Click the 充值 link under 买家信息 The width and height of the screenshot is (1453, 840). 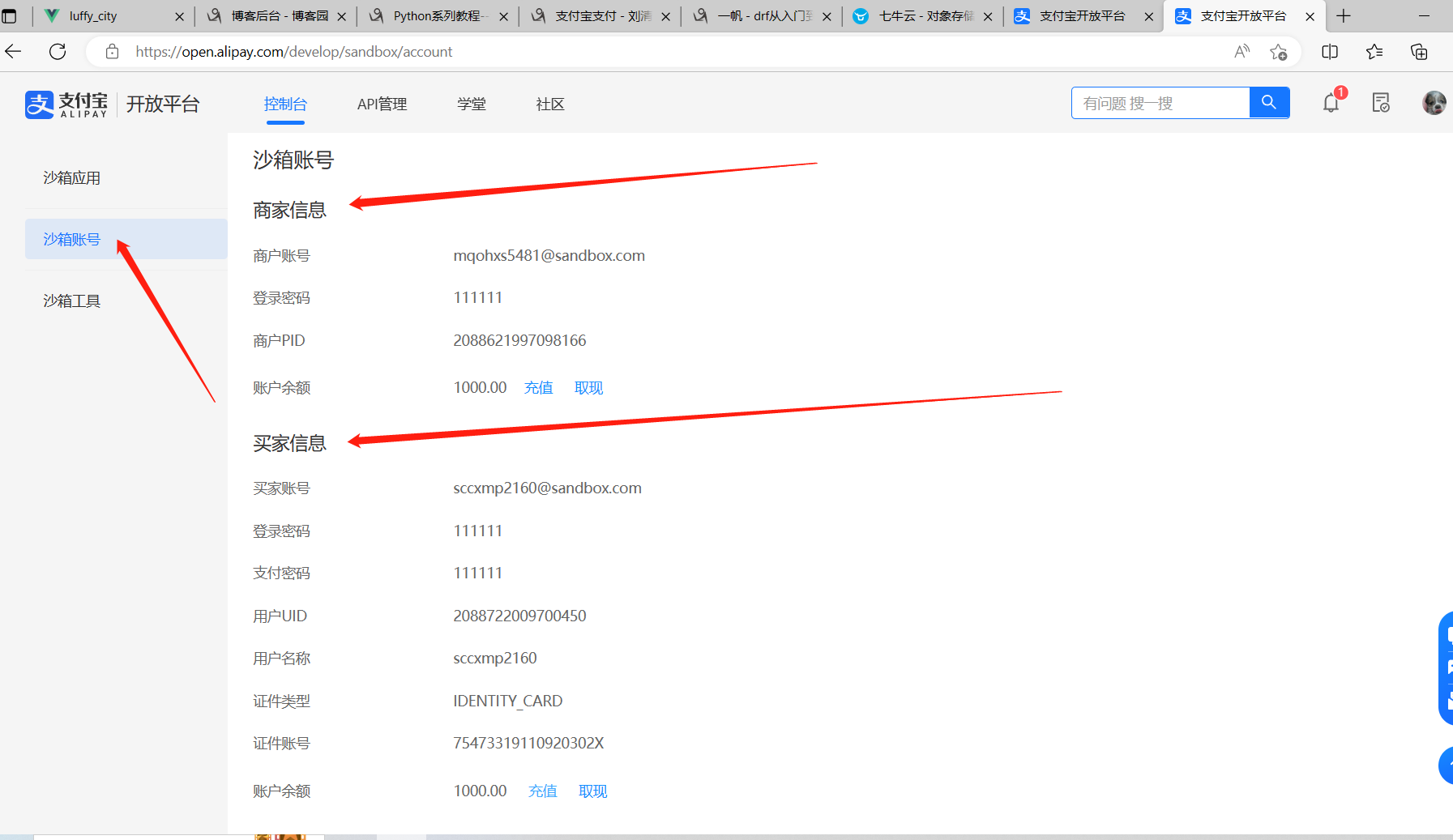(543, 791)
